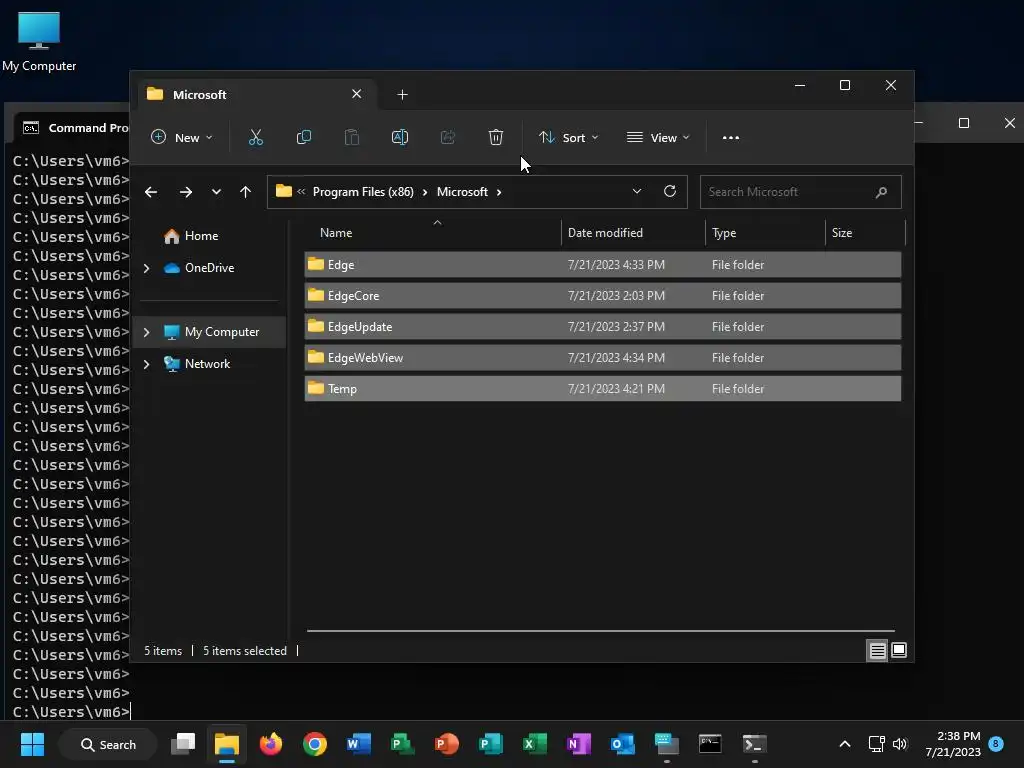
Task: Go back with the left arrow
Action: pos(151,192)
